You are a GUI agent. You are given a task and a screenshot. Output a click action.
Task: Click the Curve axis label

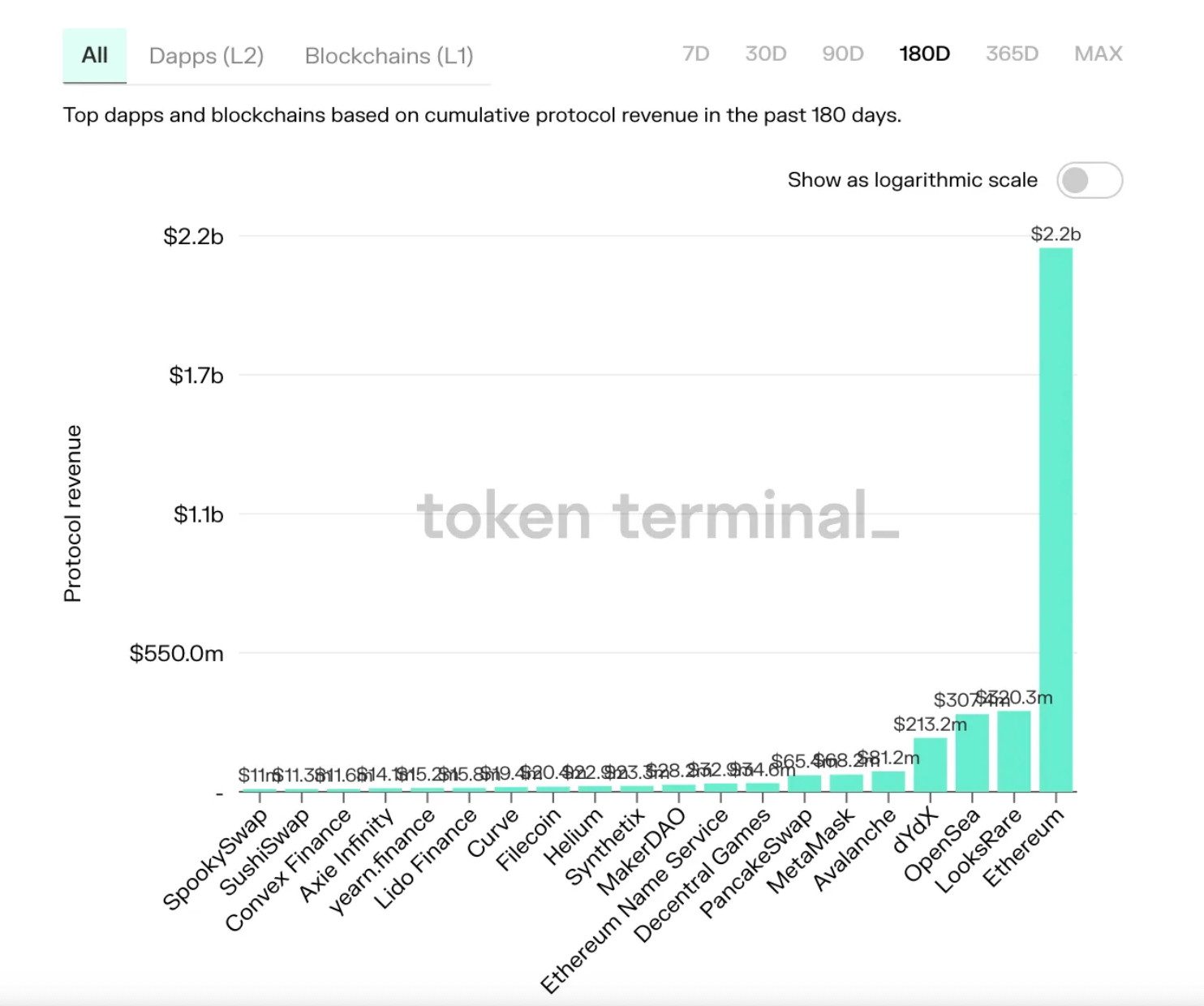492,833
